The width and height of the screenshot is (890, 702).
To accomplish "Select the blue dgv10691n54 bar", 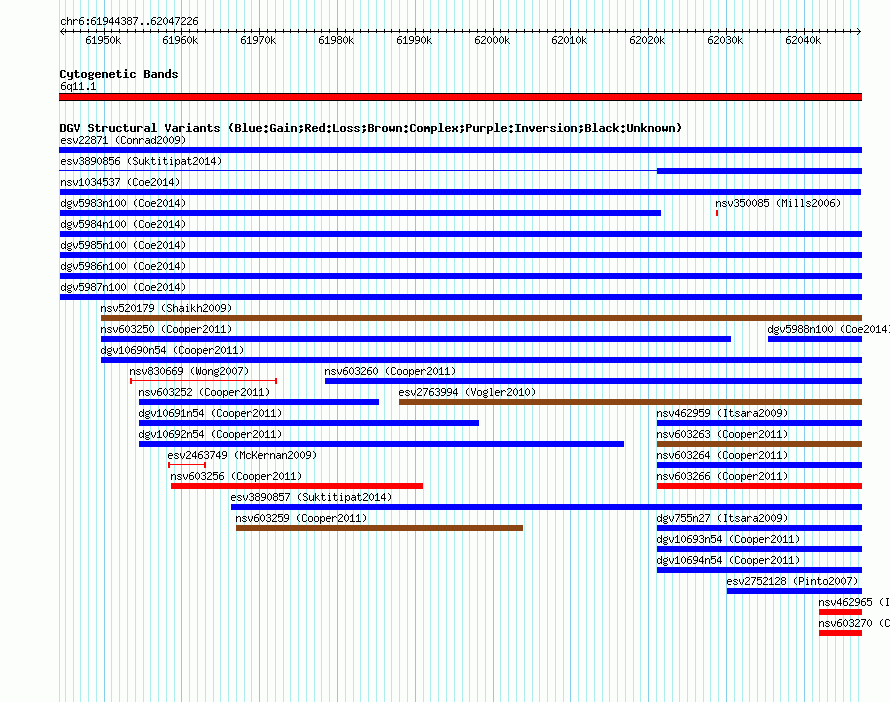I will 309,423.
